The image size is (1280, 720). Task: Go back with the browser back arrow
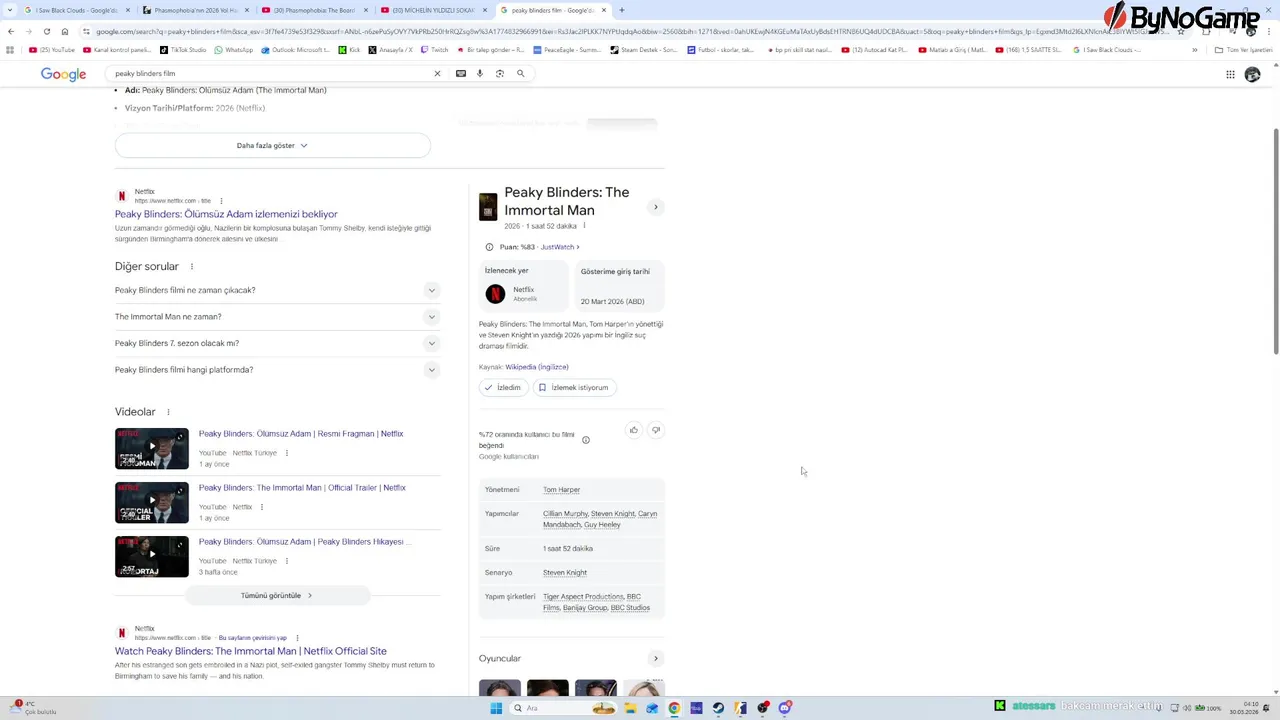point(11,31)
